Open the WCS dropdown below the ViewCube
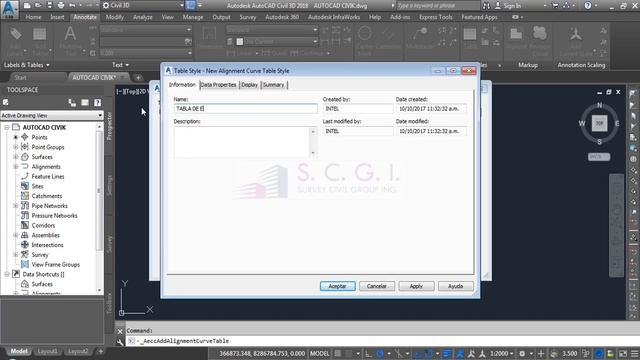 click(599, 157)
